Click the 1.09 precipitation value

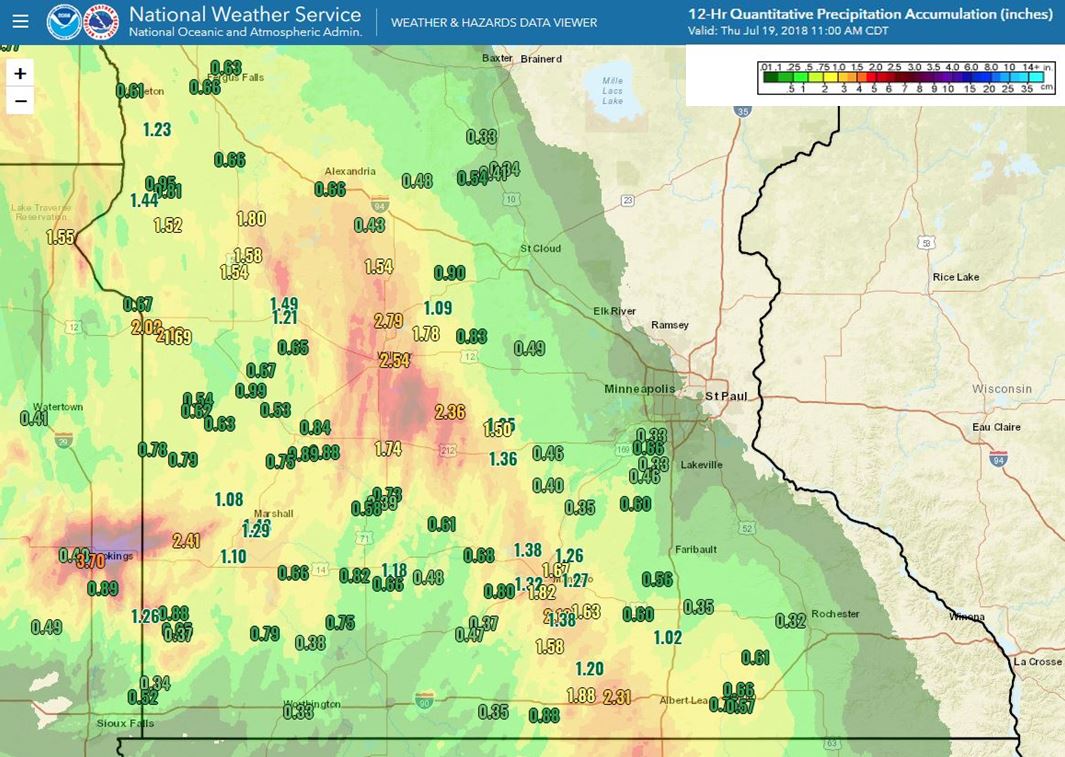437,308
